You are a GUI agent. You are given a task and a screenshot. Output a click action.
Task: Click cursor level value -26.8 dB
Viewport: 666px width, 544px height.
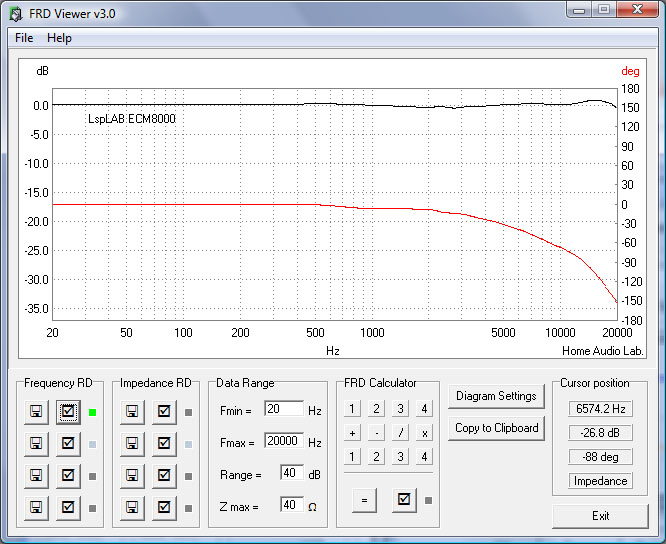(x=601, y=433)
